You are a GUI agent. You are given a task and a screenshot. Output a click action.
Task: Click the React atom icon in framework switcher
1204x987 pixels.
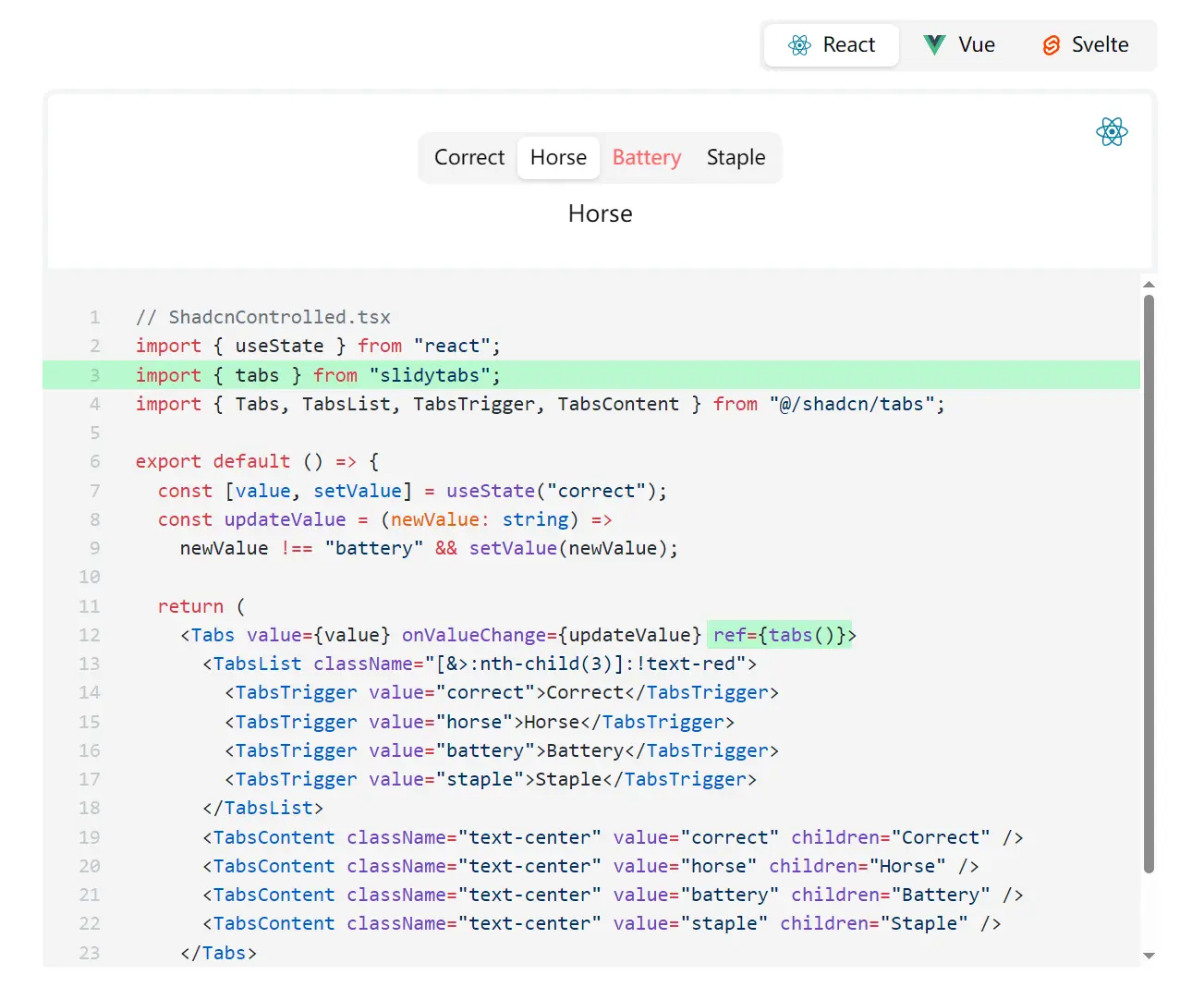coord(799,44)
